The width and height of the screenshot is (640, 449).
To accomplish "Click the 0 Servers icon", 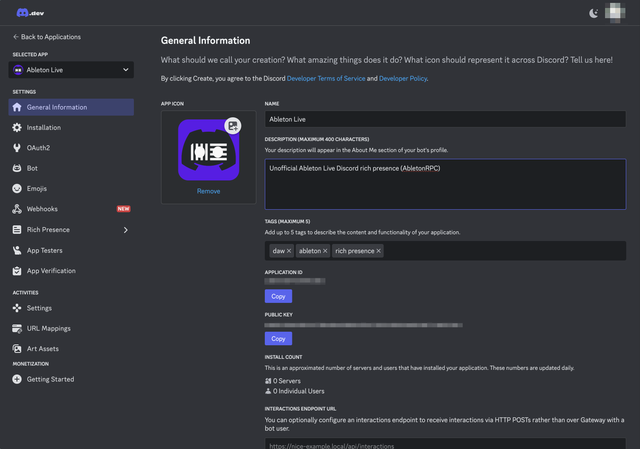I will coord(268,381).
